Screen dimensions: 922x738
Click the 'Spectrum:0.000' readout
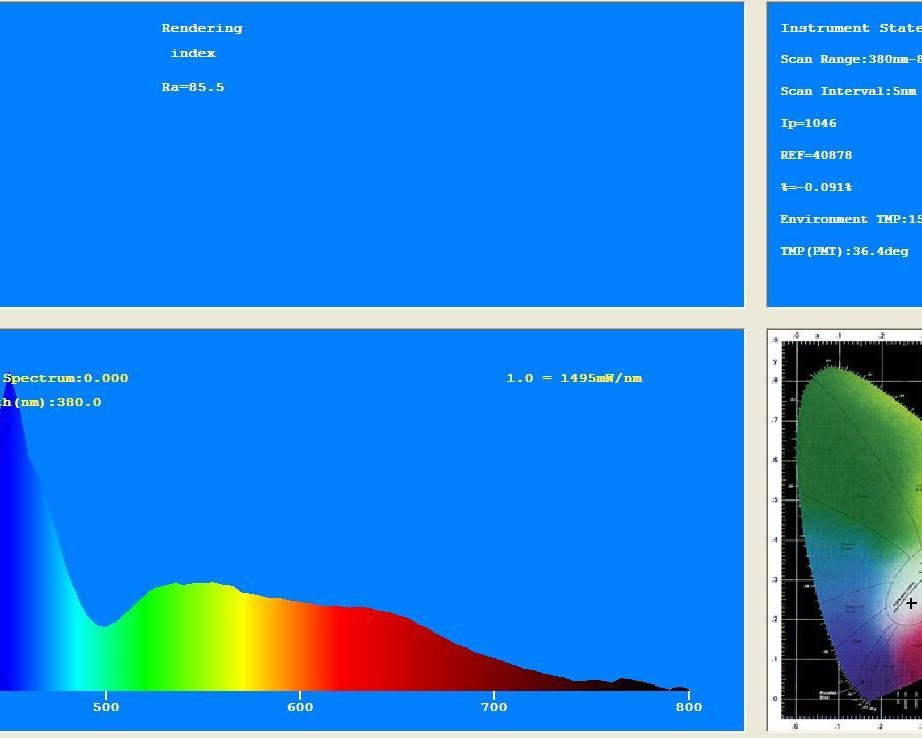click(x=65, y=378)
